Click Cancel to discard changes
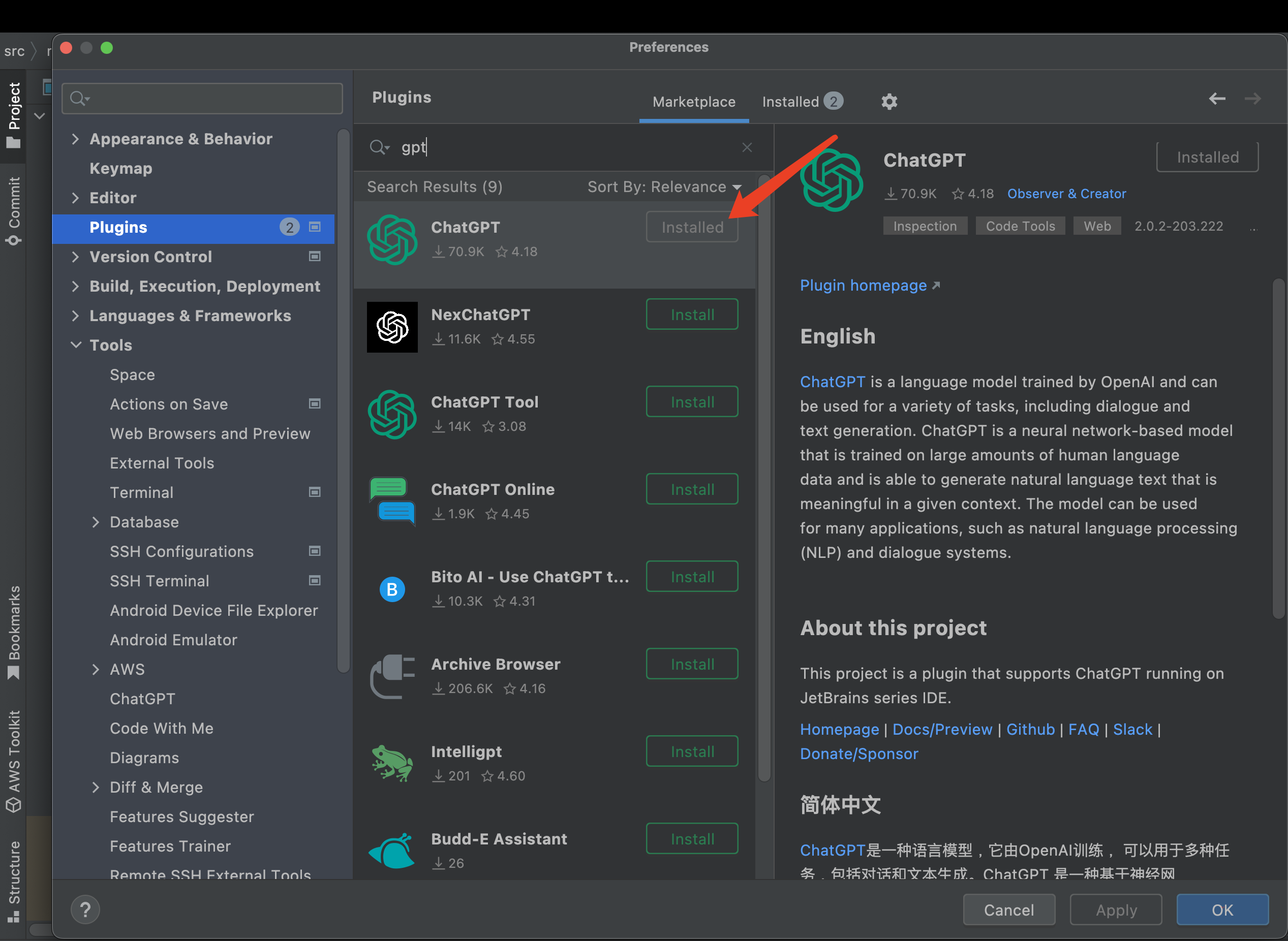This screenshot has height=941, width=1288. point(1009,909)
